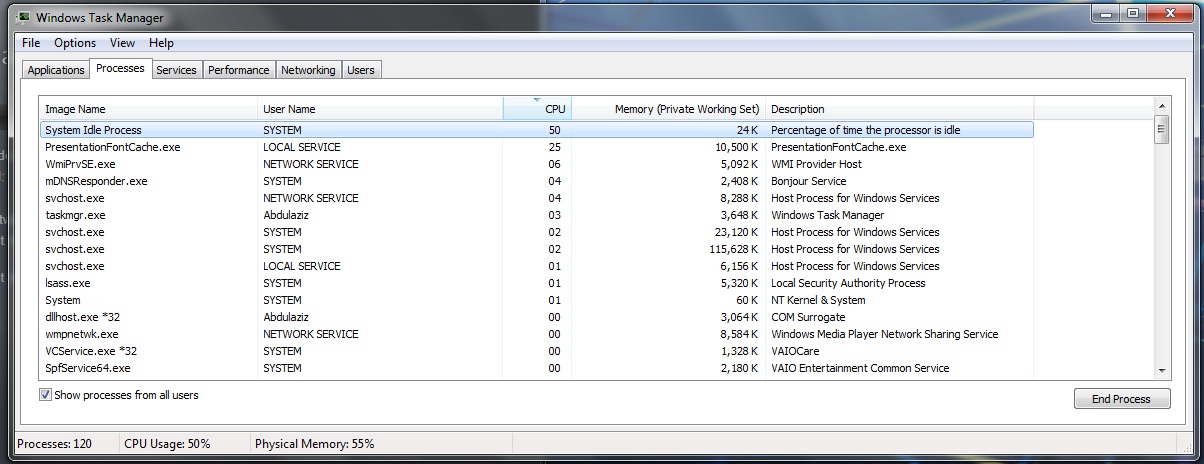Toggle Show processes from all users checkbox
Screen dimensions: 1204x464
45,395
